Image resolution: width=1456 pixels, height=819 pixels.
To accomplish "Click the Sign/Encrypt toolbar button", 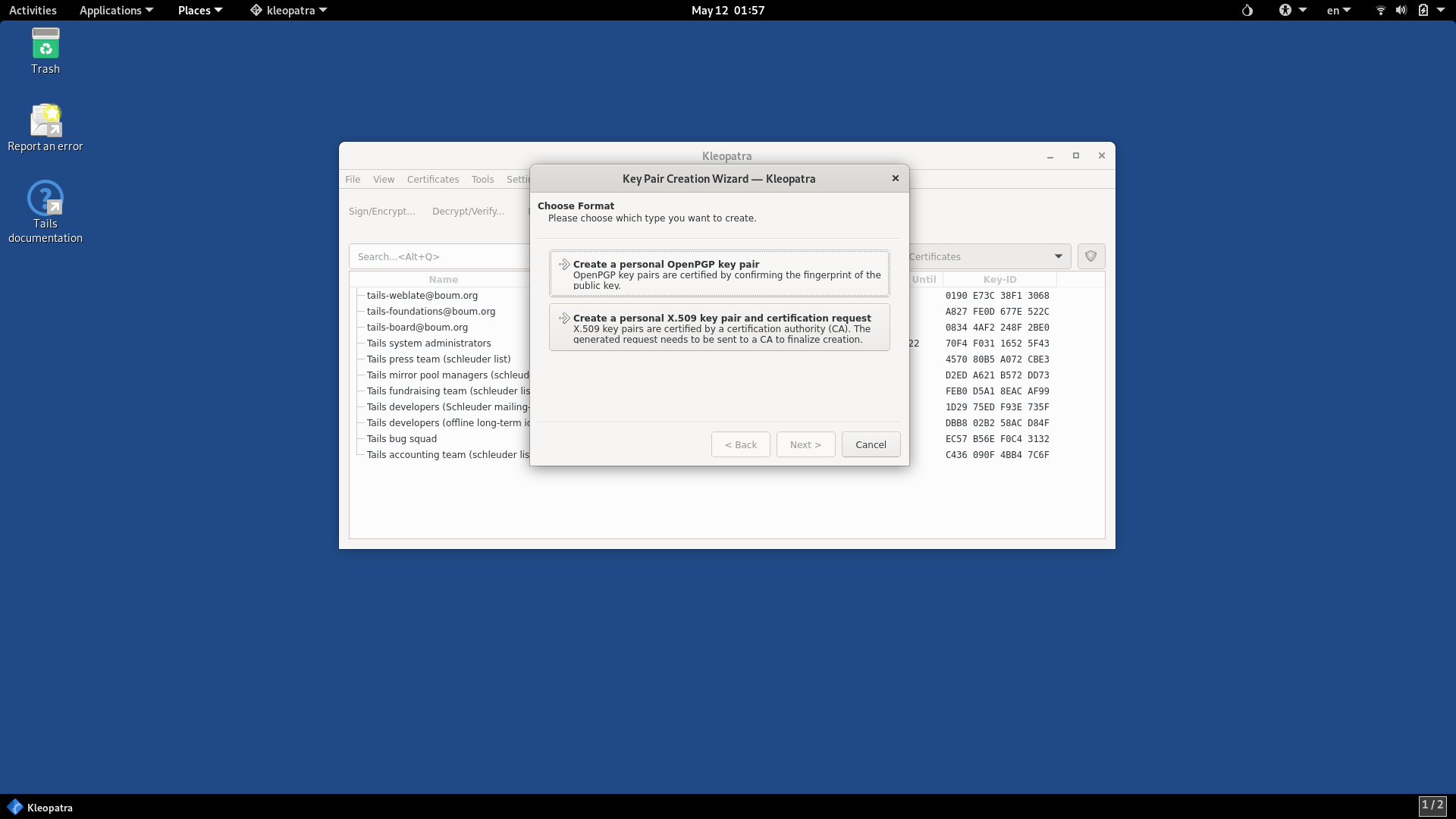I will (x=382, y=212).
